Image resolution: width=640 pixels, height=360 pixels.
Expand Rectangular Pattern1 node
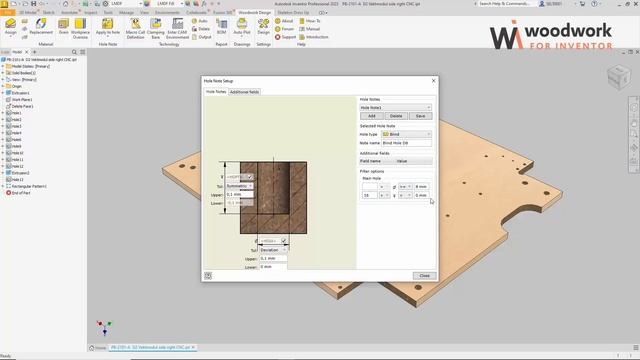pyautogui.click(x=3, y=186)
